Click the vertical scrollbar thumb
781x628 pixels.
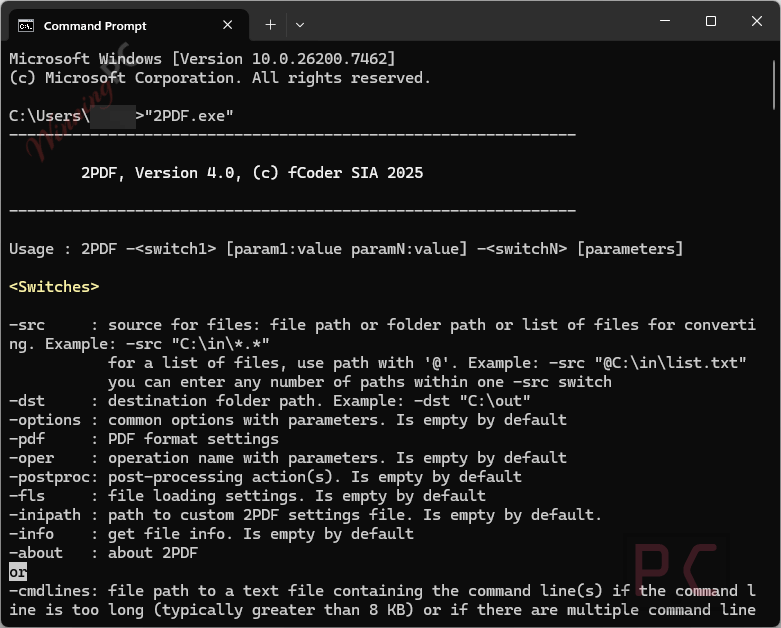pyautogui.click(x=774, y=85)
